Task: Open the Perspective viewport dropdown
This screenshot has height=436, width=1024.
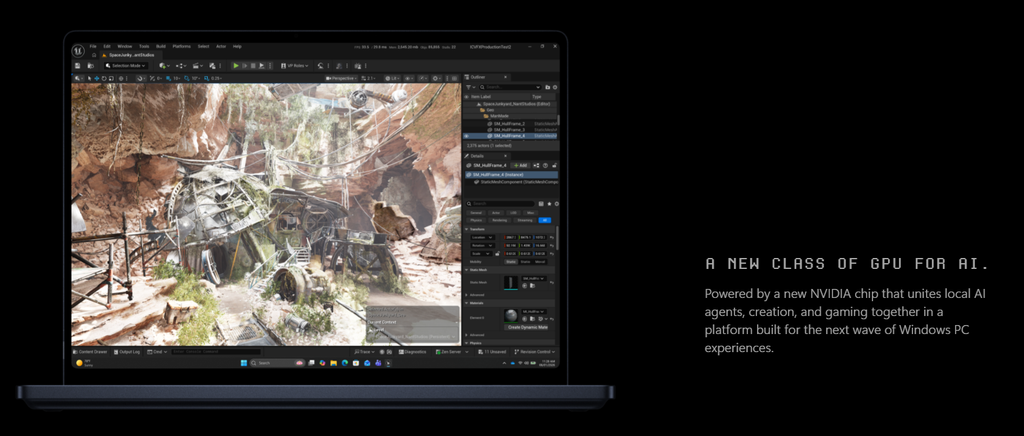Action: click(342, 78)
